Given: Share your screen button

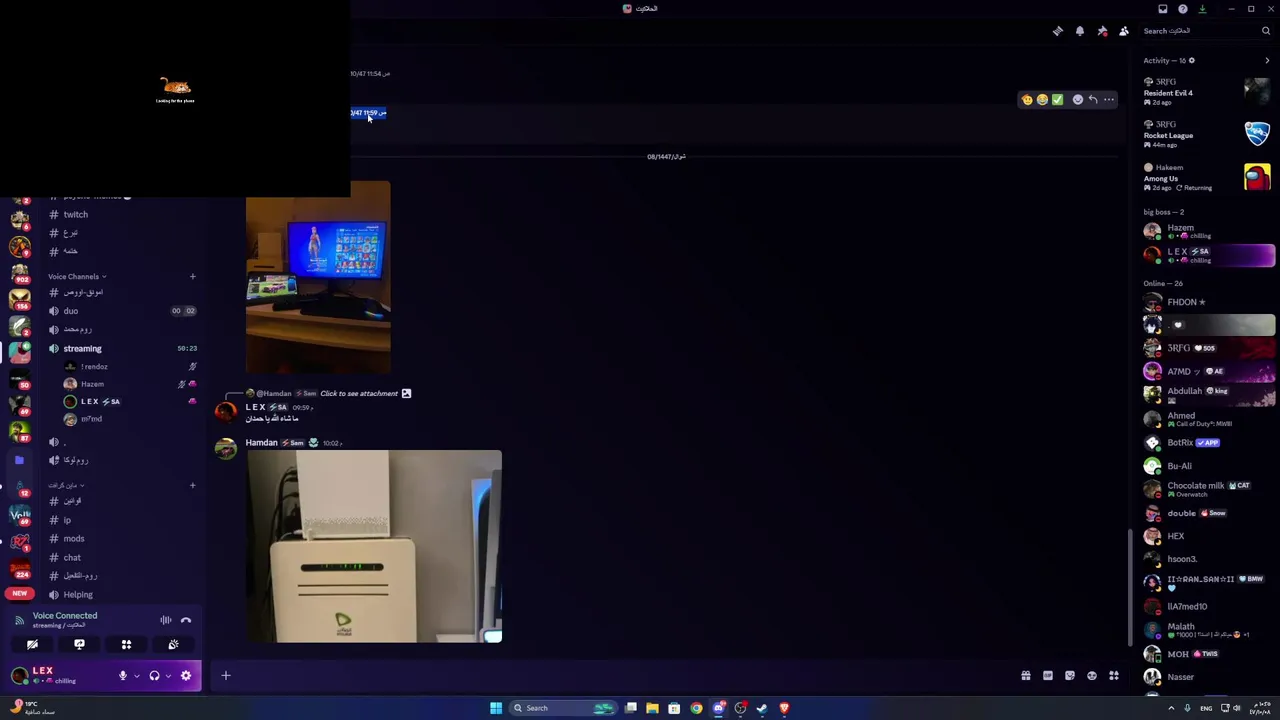Looking at the screenshot, I should (79, 645).
